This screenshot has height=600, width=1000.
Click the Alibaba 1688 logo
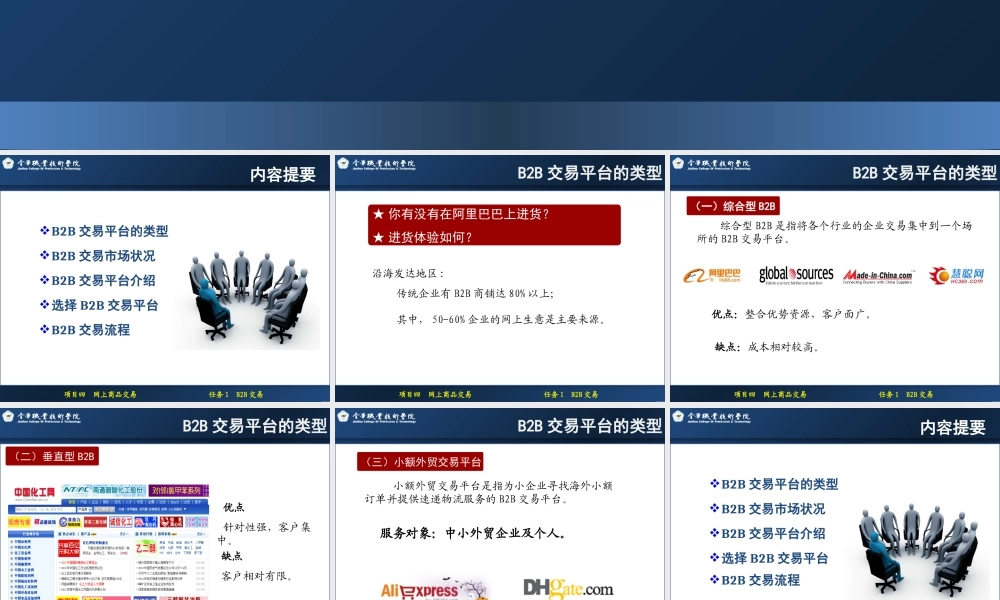712,275
